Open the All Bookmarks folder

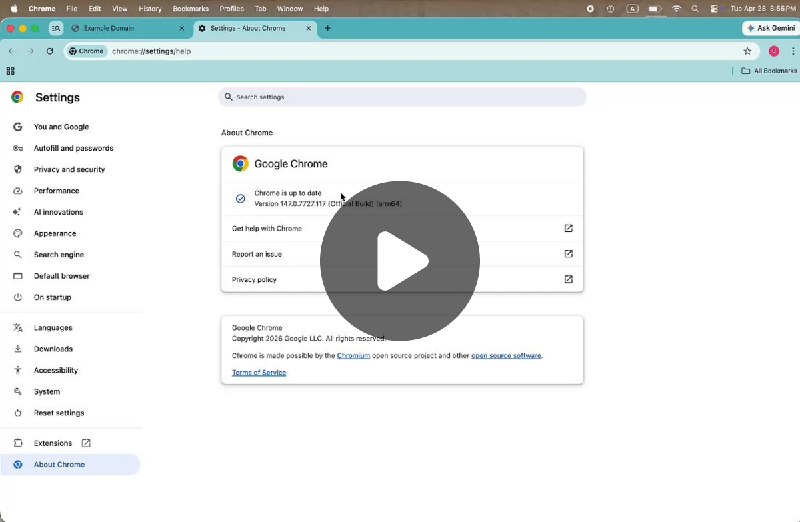[x=768, y=71]
